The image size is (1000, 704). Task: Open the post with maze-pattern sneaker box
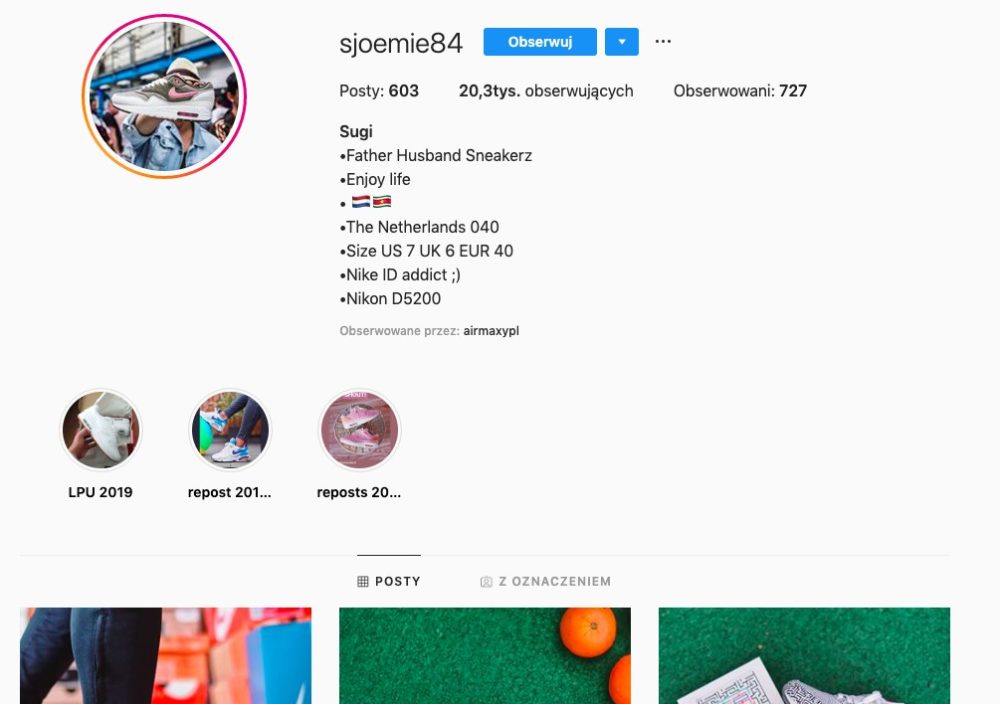[804, 656]
